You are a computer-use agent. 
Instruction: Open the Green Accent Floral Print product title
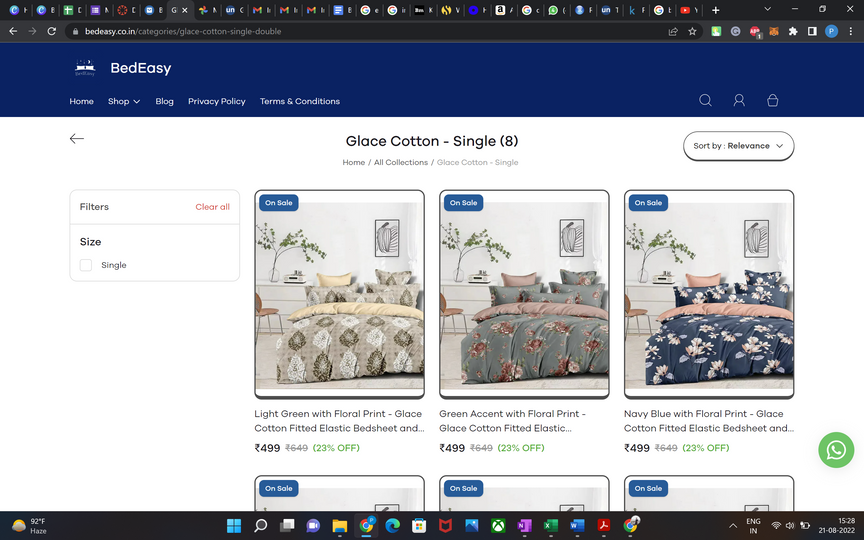(x=512, y=420)
